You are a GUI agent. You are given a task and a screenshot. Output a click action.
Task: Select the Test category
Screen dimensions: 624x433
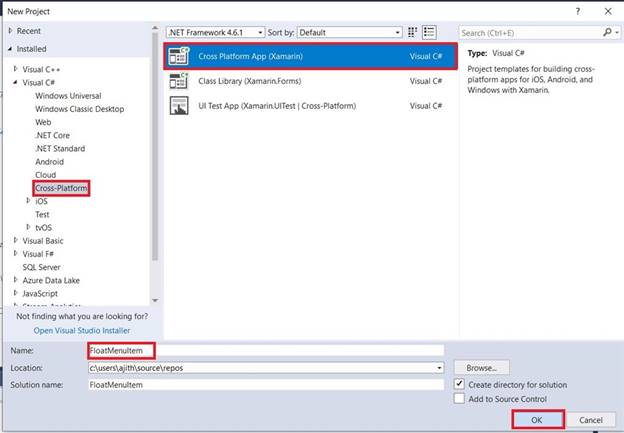pos(42,215)
